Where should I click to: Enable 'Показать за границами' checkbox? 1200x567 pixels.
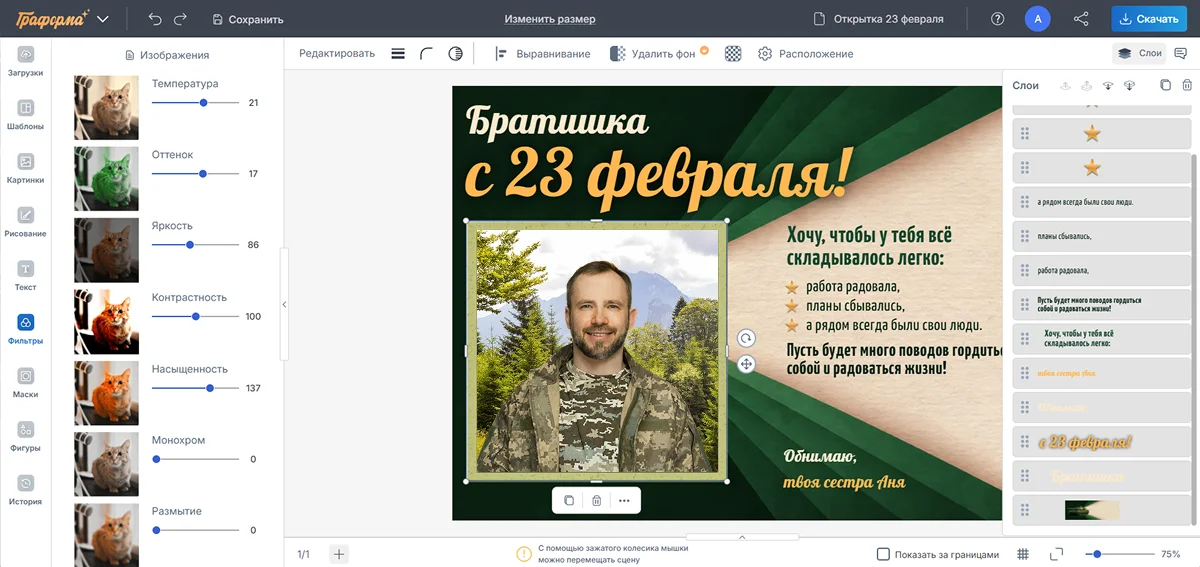tap(883, 554)
